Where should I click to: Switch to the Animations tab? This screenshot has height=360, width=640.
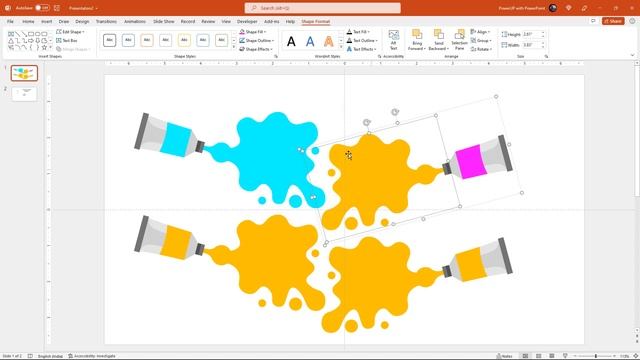tap(135, 21)
